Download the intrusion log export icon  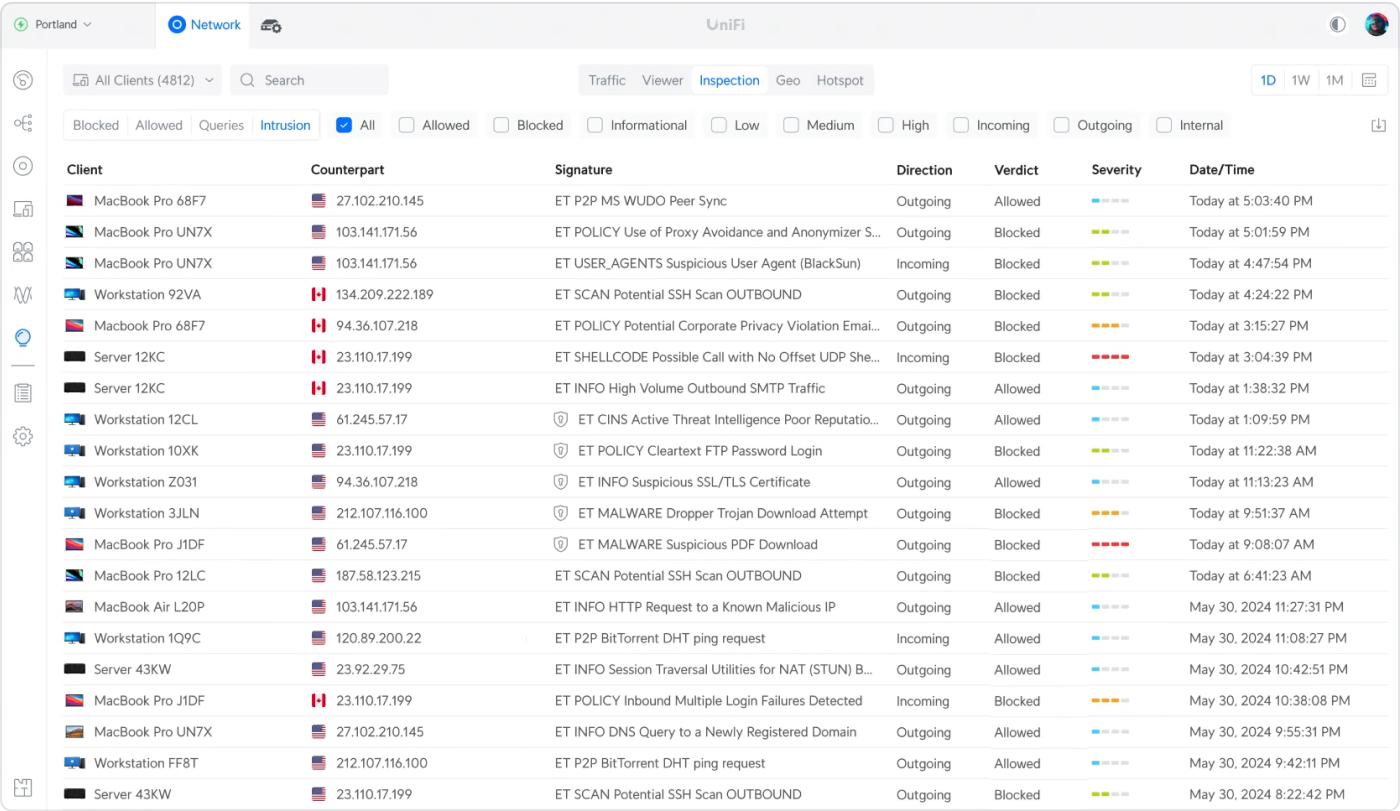pyautogui.click(x=1379, y=125)
